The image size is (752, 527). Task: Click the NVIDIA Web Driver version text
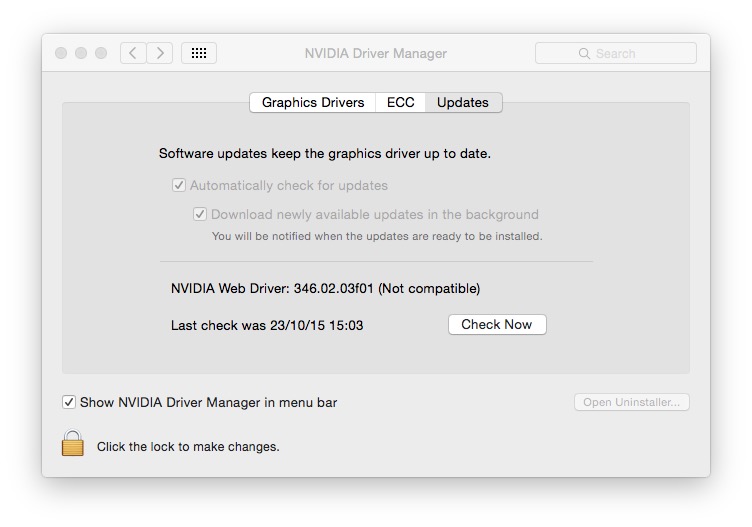coord(325,289)
